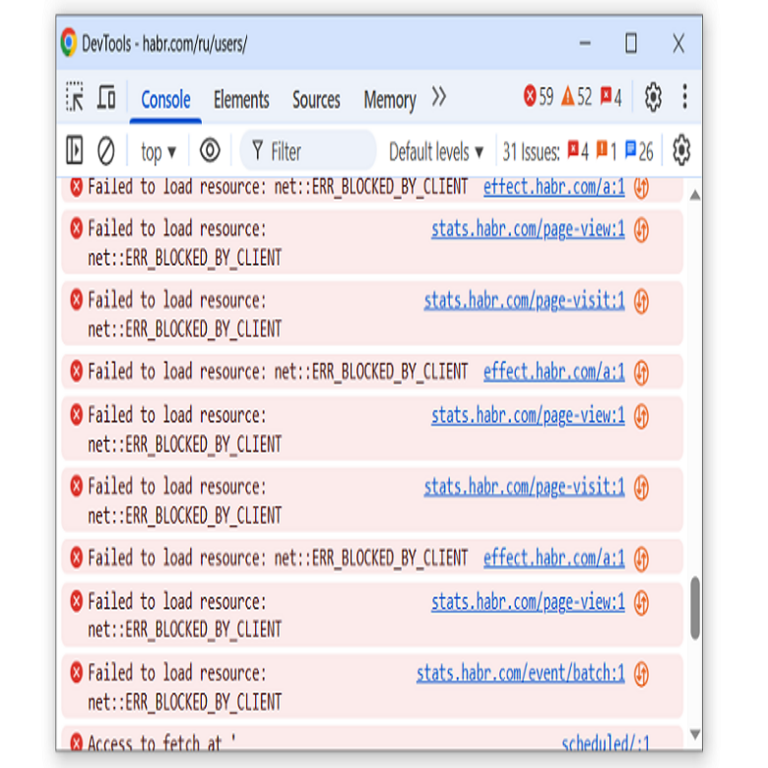Select the 'Access to fetch at' message text
768x768 pixels.
(x=162, y=744)
